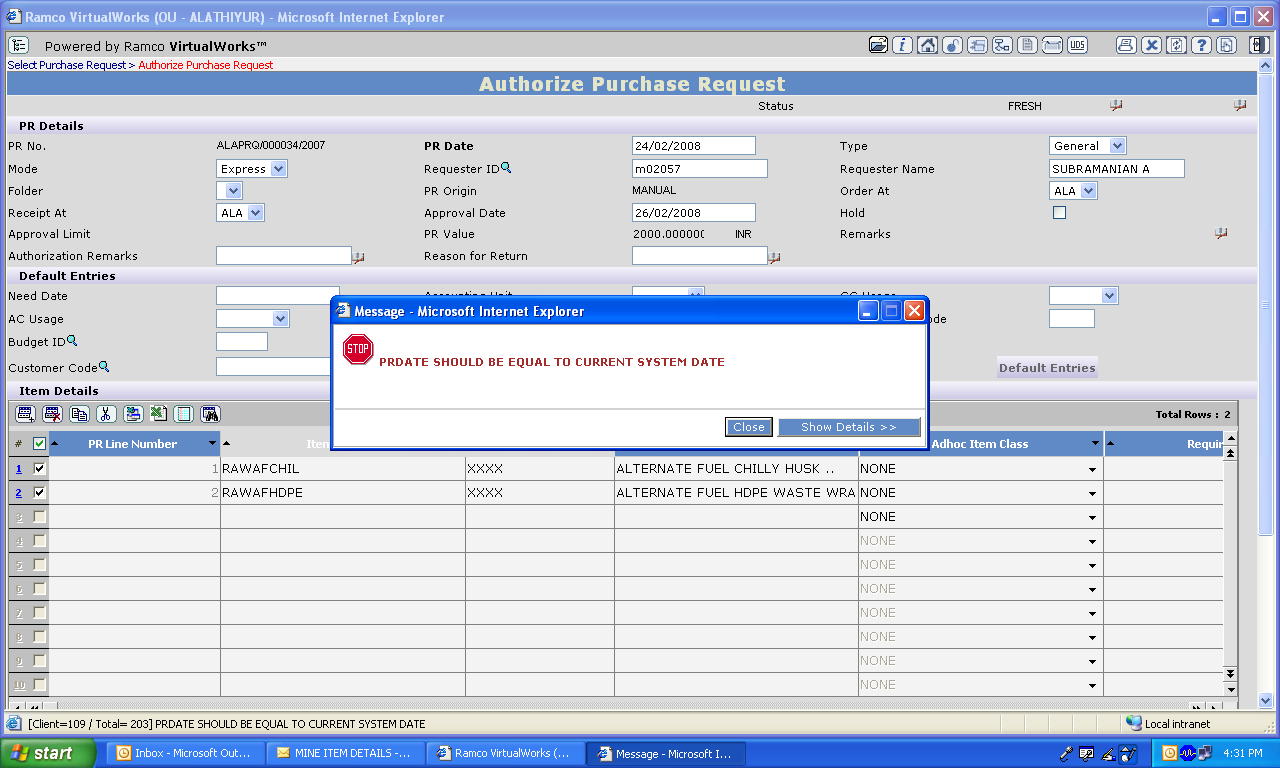The width and height of the screenshot is (1280, 768).
Task: Open the Receipt At dropdown
Action: [x=240, y=213]
